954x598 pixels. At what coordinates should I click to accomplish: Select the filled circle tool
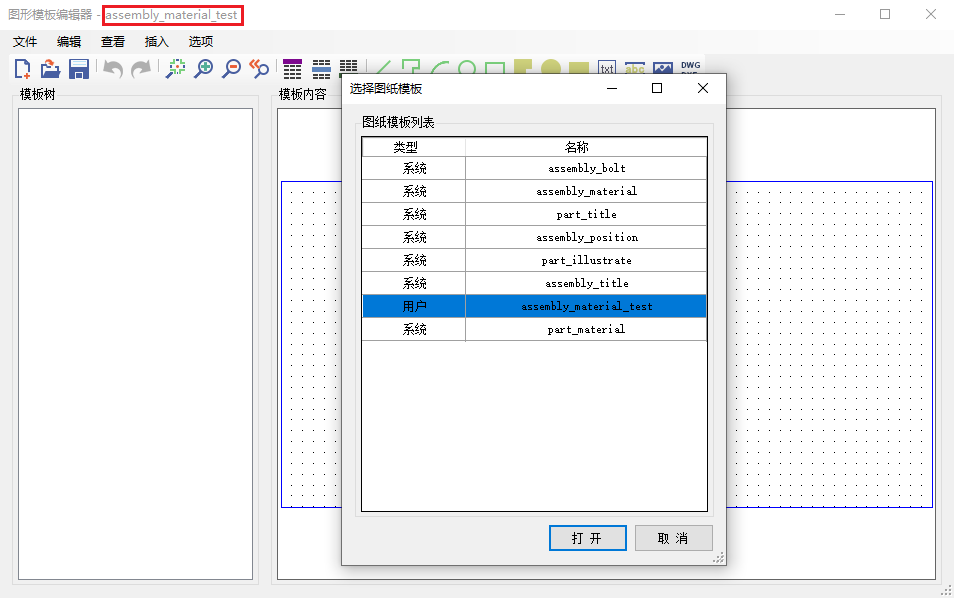click(551, 66)
